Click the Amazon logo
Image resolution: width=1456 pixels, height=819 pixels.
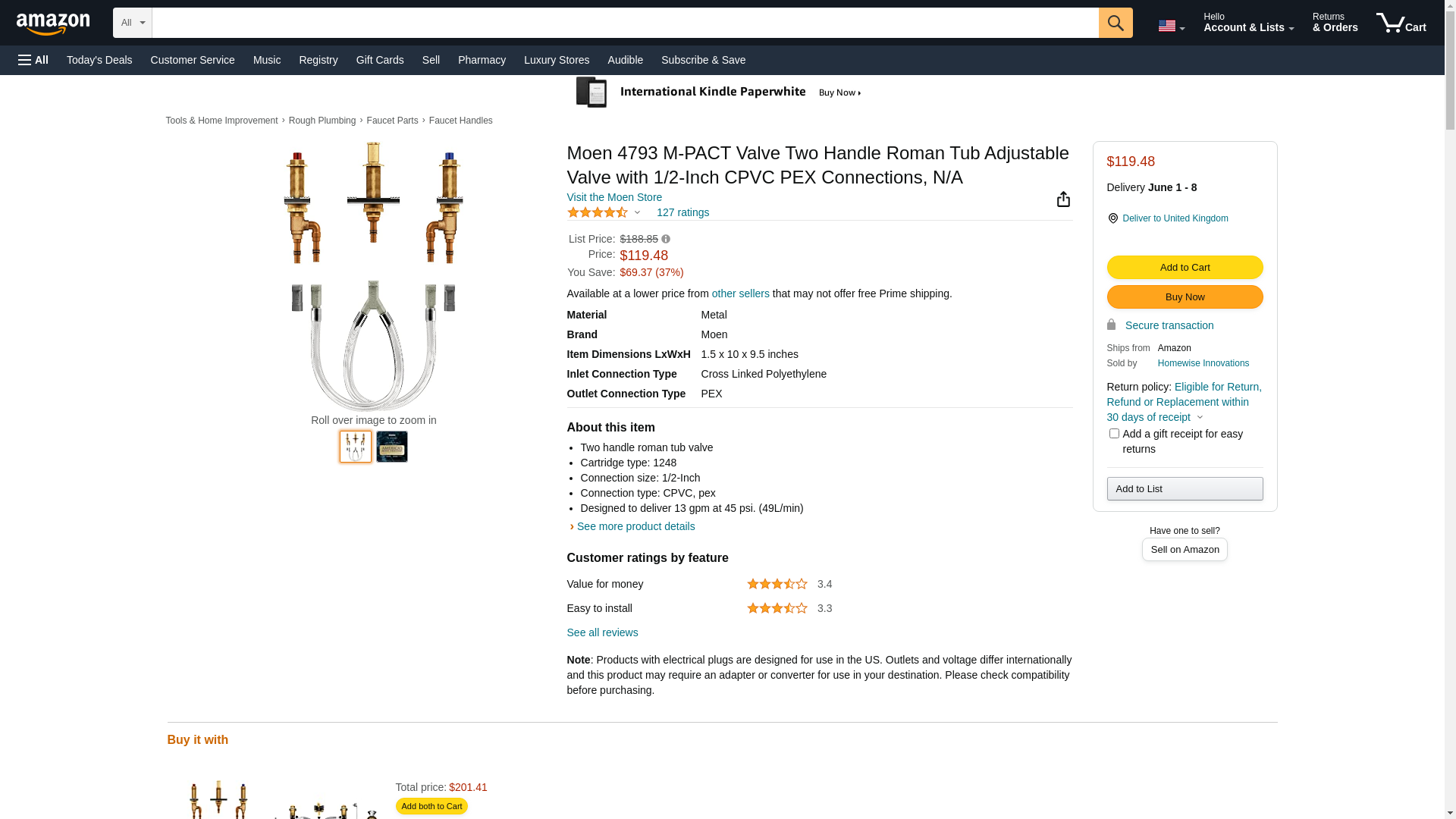tap(53, 24)
